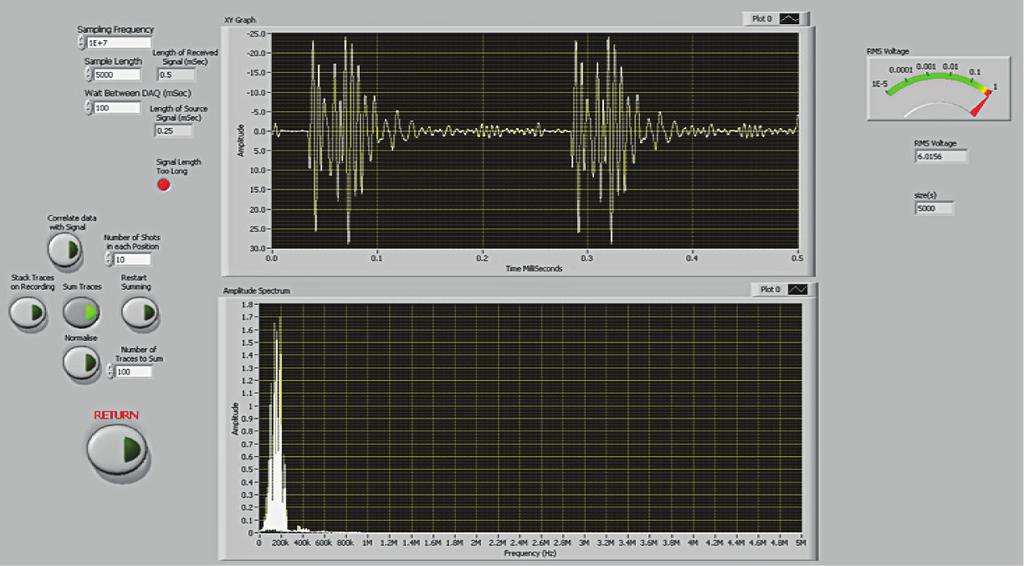Click the XY Graph waveform plot area
Image resolution: width=1024 pixels, height=566 pixels.
tap(534, 141)
